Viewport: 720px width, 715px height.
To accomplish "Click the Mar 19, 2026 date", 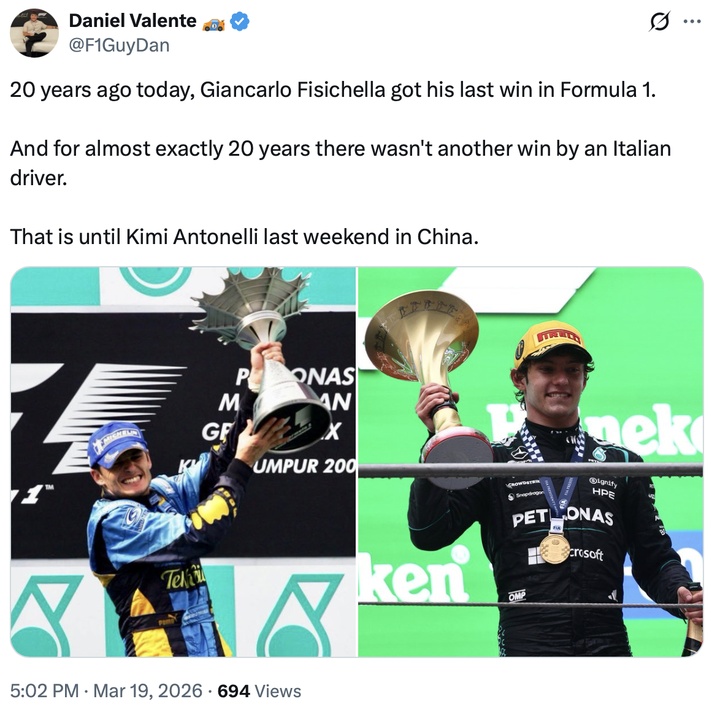I will [x=147, y=691].
